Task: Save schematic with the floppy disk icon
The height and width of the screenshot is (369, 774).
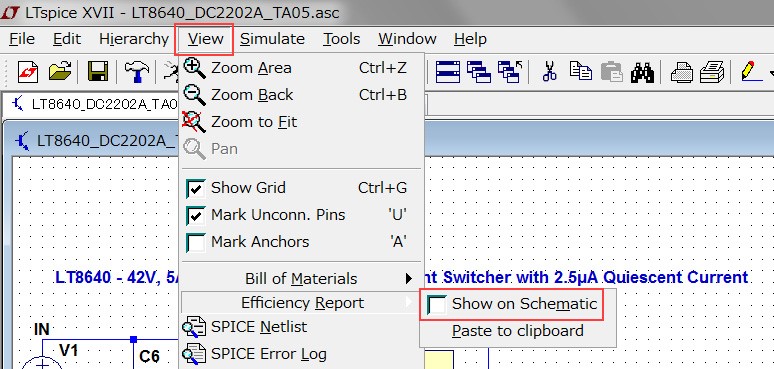Action: coord(98,72)
